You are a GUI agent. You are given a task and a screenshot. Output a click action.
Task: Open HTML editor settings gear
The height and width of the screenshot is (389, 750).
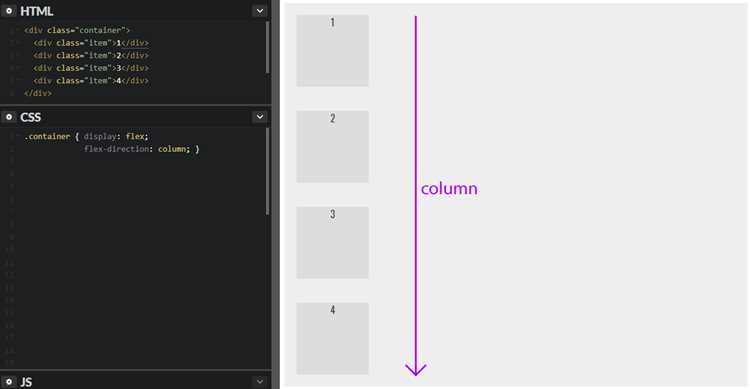click(9, 11)
